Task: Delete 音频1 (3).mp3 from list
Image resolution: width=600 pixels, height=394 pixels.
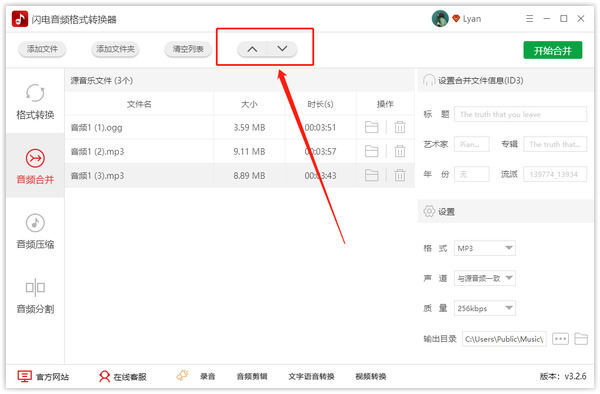Action: point(400,176)
